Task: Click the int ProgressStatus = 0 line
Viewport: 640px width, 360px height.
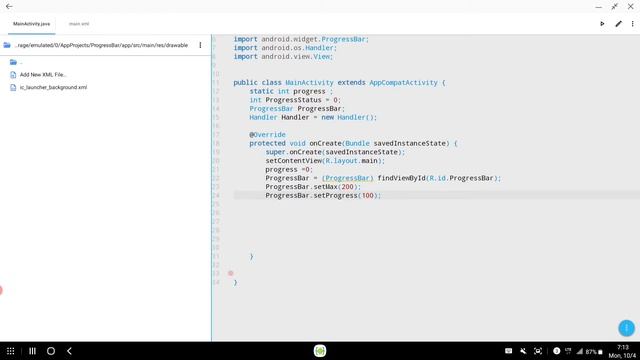Action: [295, 100]
